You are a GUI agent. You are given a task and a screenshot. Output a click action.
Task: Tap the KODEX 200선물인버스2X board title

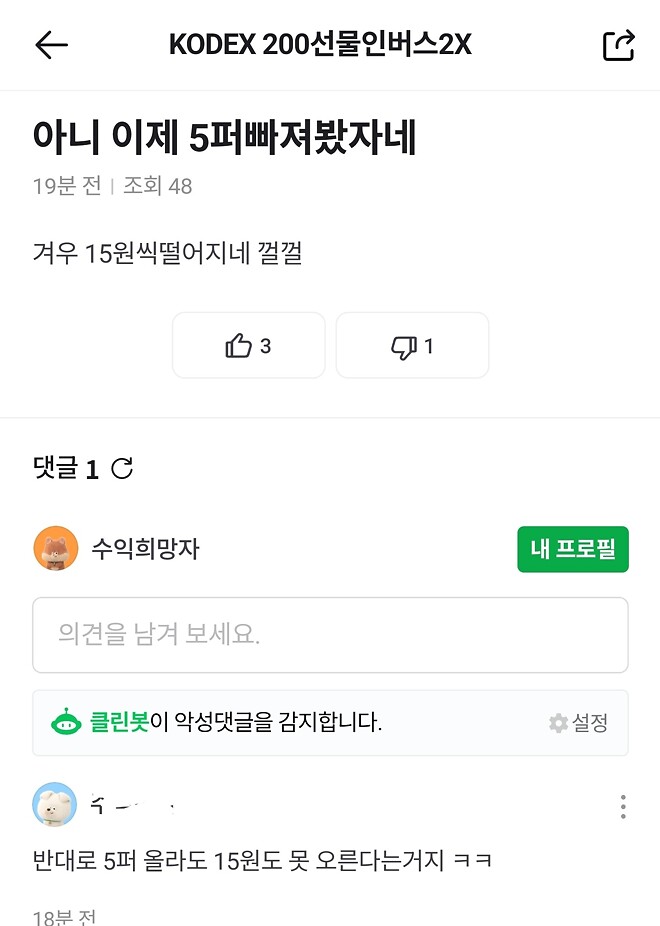pos(330,44)
